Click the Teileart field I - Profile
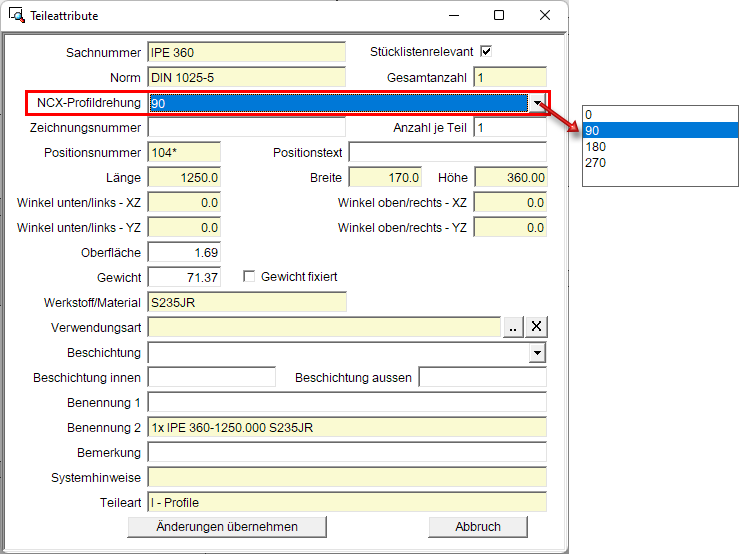 pyautogui.click(x=347, y=502)
